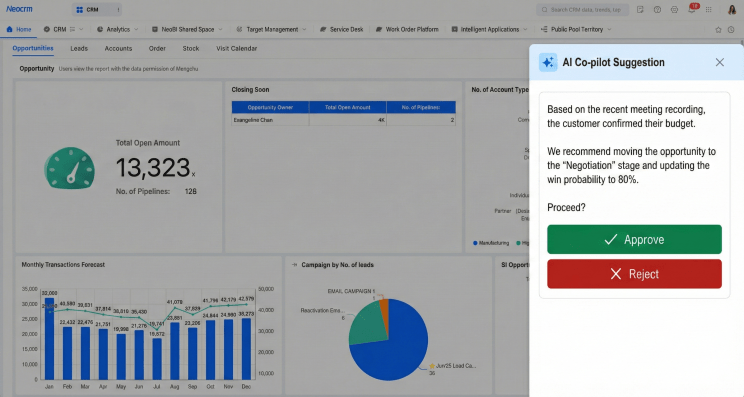Click the Neocrm logo

[19, 9]
